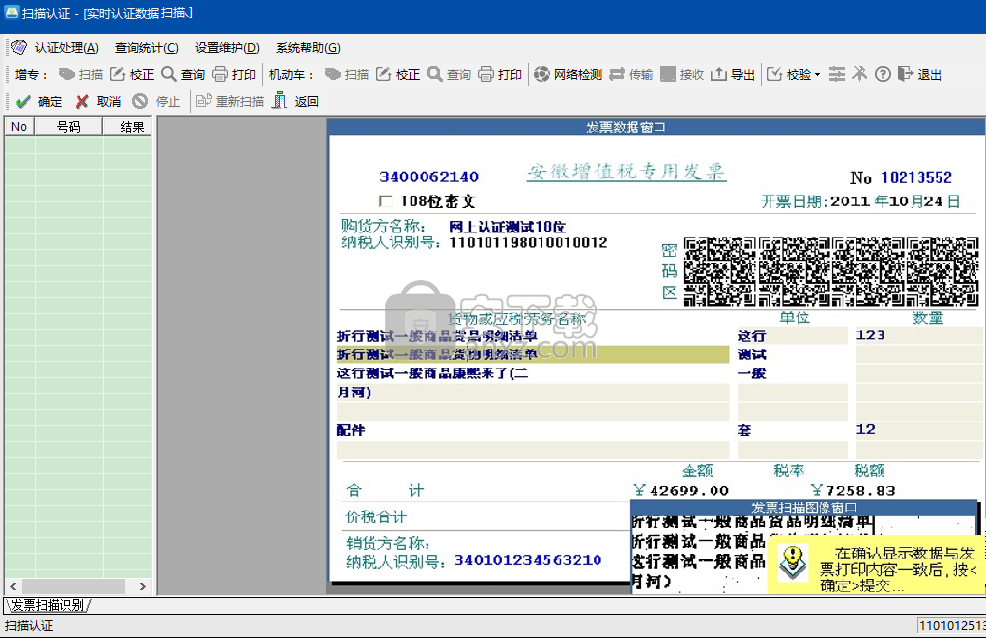Click the 发票扫描图像窗口 title bar
Screen dimensions: 986x643
pyautogui.click(x=803, y=507)
